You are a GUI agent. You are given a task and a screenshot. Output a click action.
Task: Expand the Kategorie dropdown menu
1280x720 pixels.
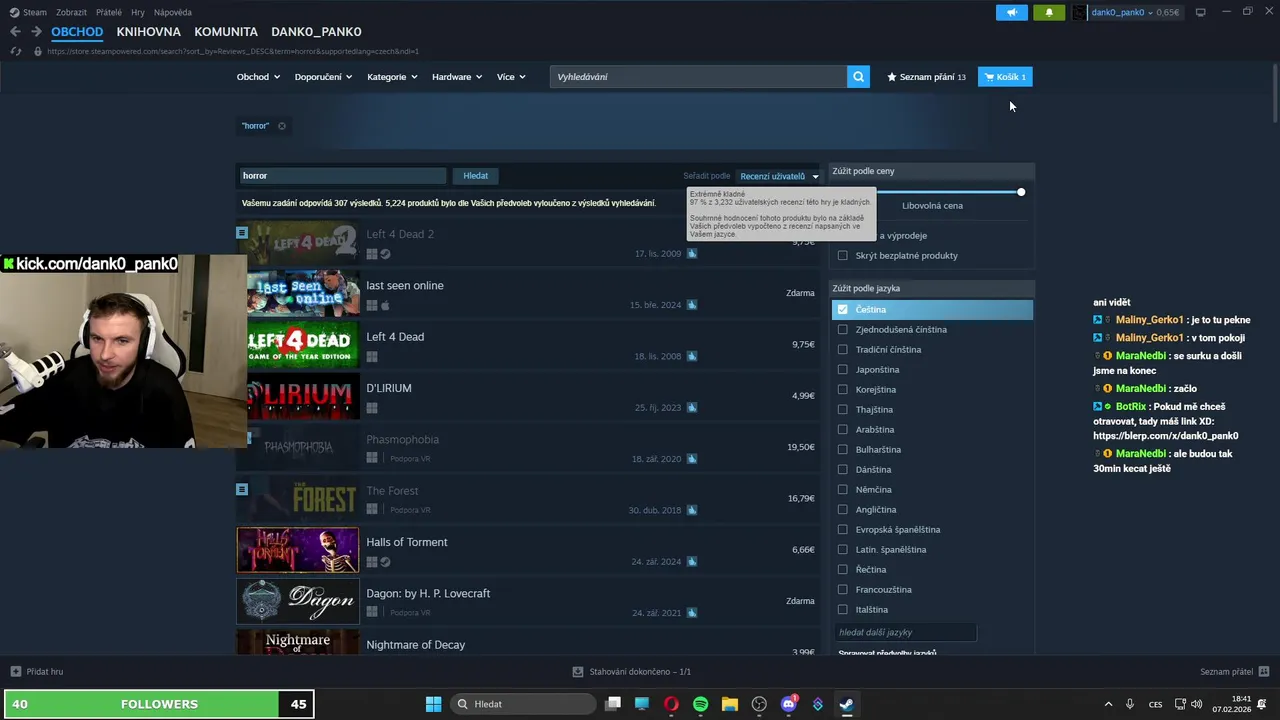(x=392, y=77)
